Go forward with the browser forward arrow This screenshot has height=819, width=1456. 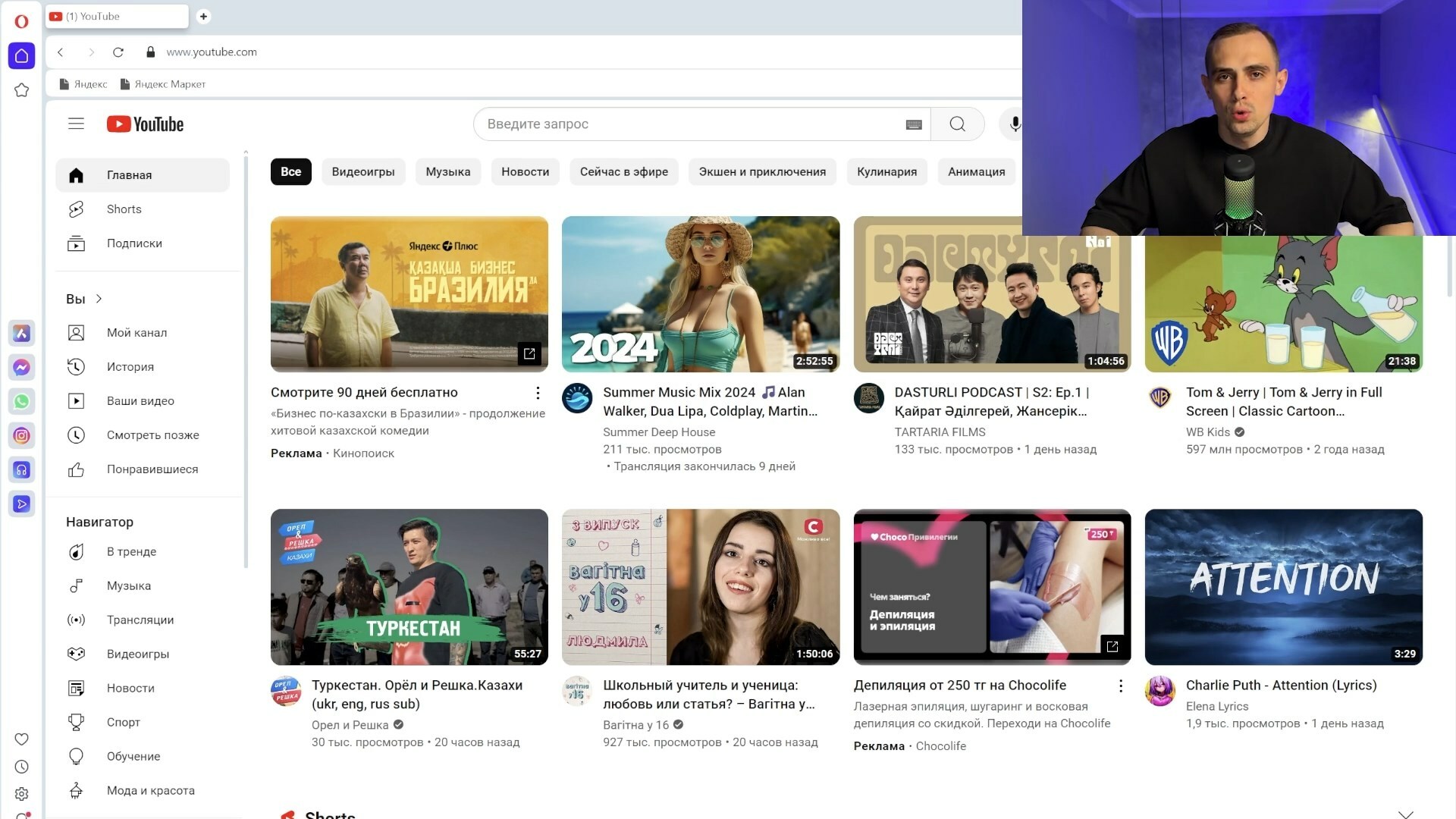91,52
